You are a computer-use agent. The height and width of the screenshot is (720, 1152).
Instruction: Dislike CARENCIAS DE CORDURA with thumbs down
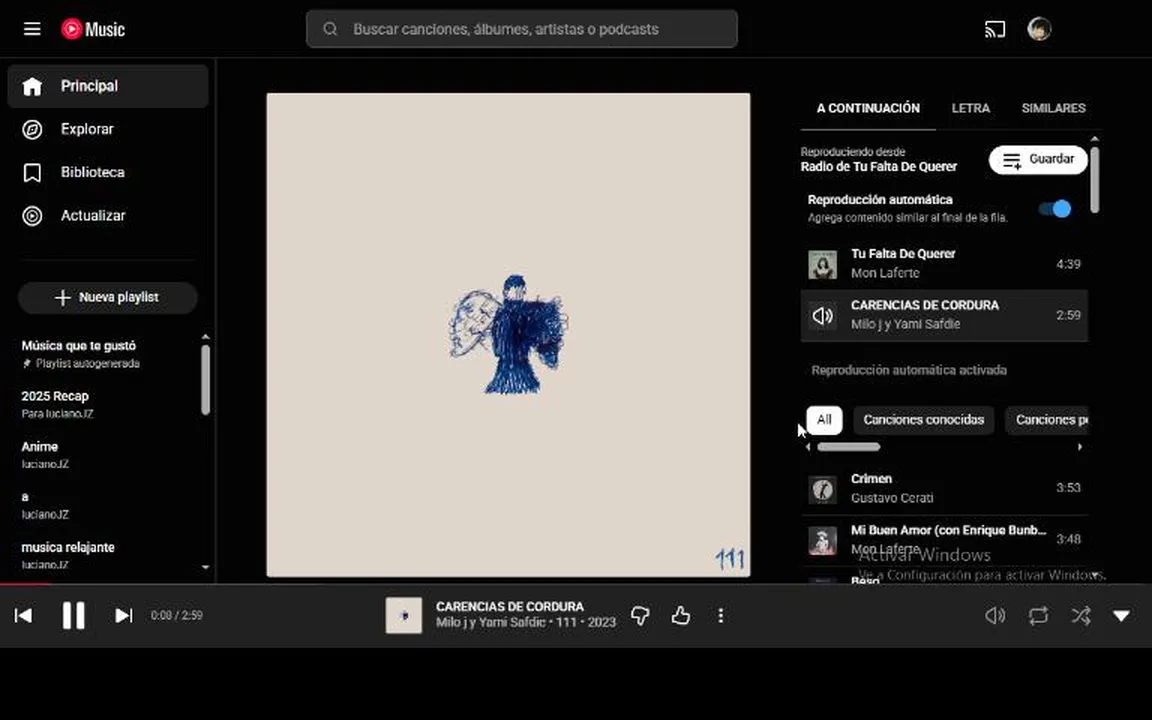[640, 615]
